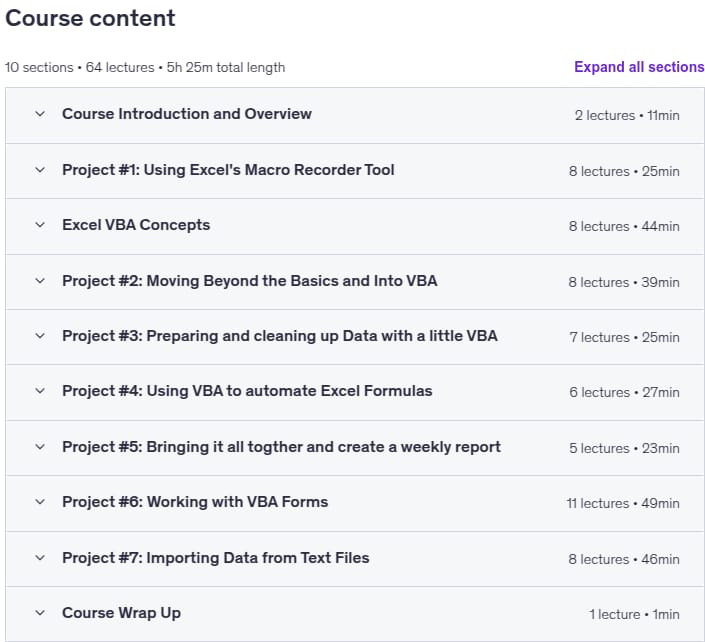The image size is (705, 642).
Task: Toggle chevron beside Project #4 Excel Formulas
Action: coord(40,391)
